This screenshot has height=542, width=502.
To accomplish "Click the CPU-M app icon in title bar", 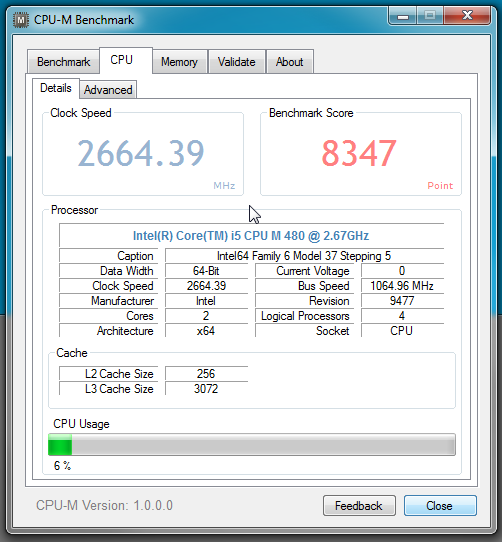I will coord(21,20).
